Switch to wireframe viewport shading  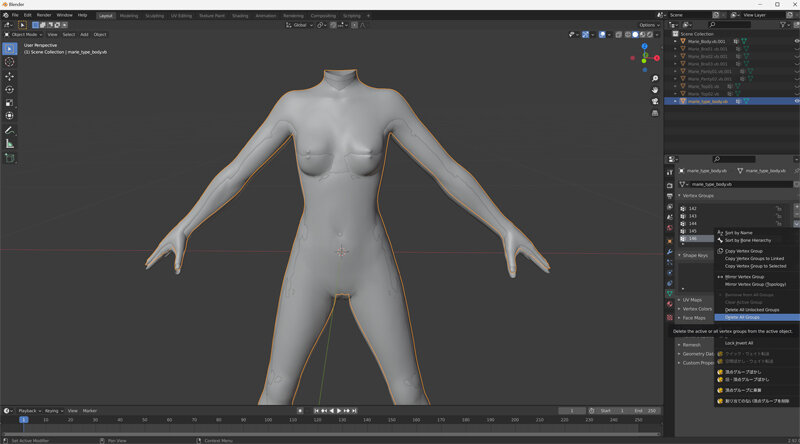point(628,35)
